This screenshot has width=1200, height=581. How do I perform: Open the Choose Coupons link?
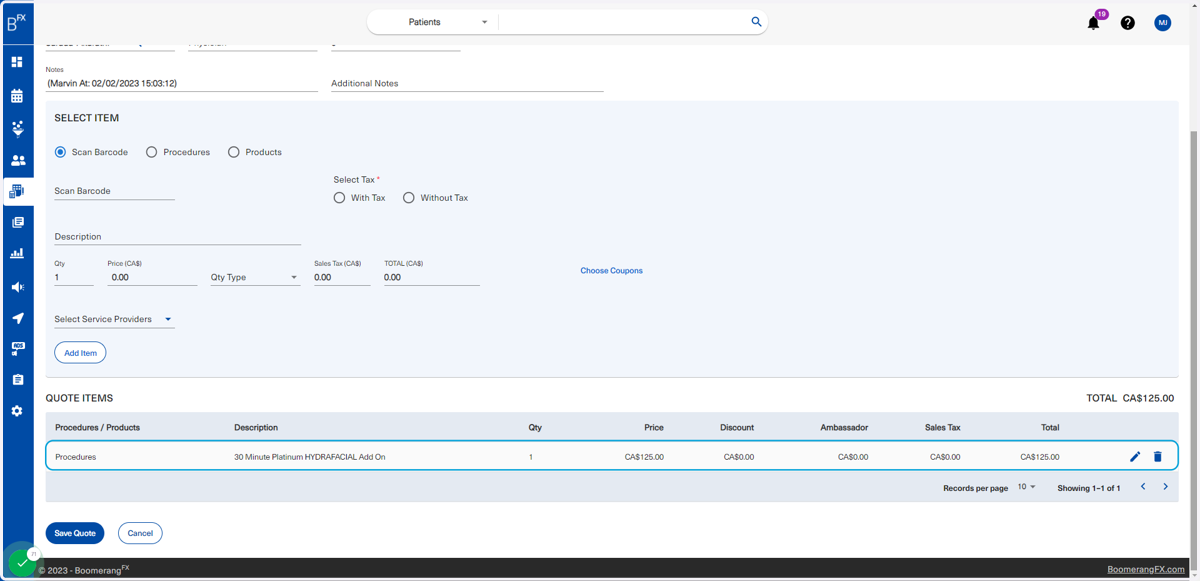pos(612,271)
